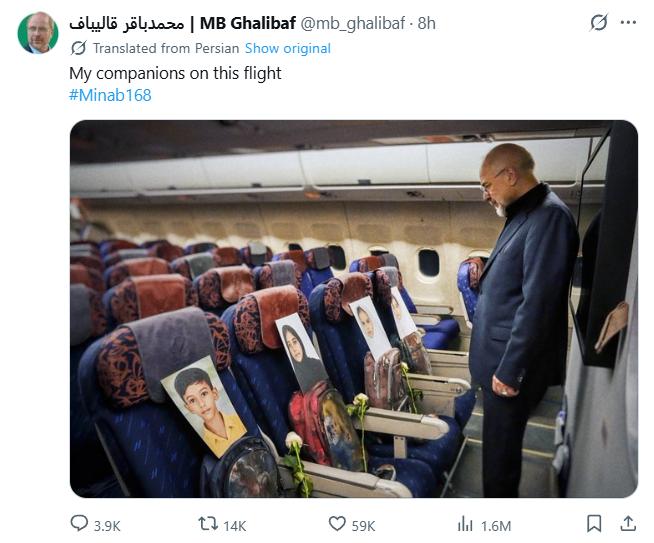654x543 pixels.
Task: Bookmark this post
Action: [594, 524]
